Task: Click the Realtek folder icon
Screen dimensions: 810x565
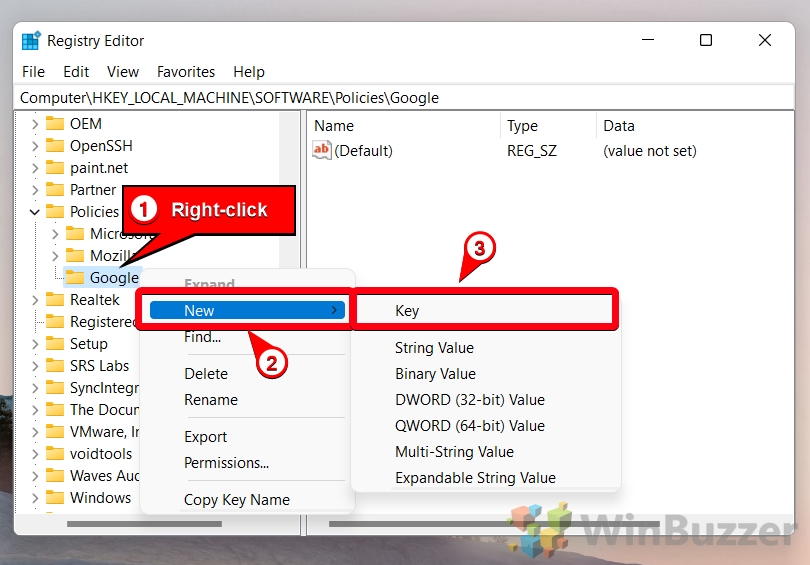Action: click(x=55, y=300)
